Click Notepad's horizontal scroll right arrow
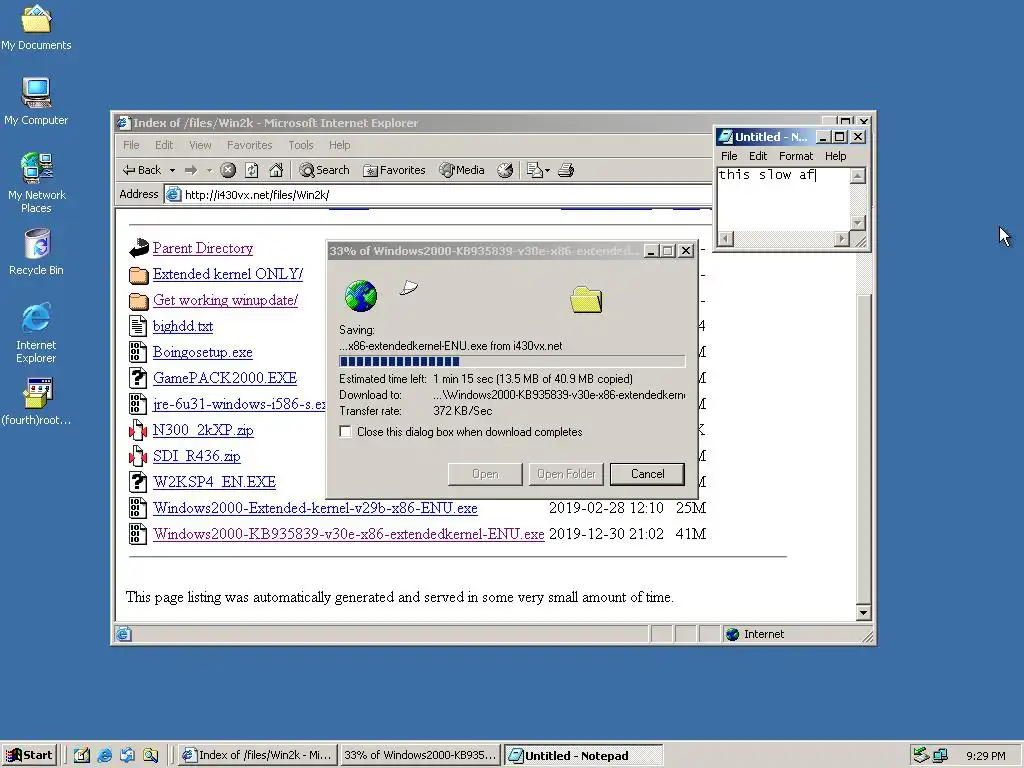The width and height of the screenshot is (1024, 768). 842,239
